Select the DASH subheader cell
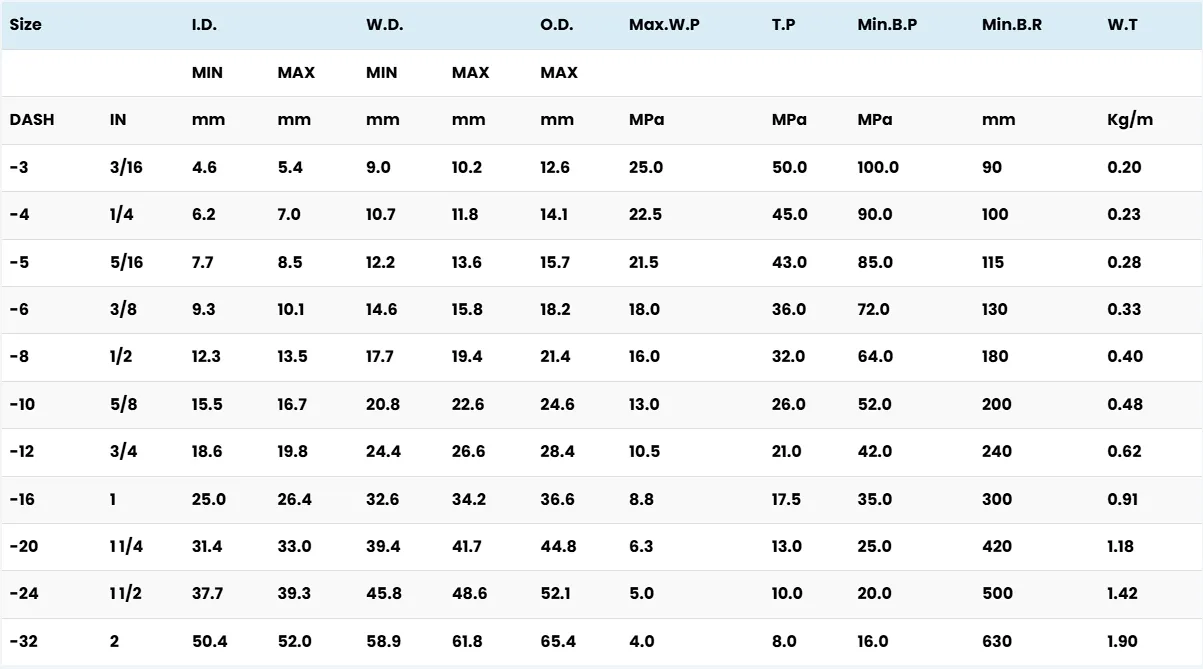 coord(32,120)
